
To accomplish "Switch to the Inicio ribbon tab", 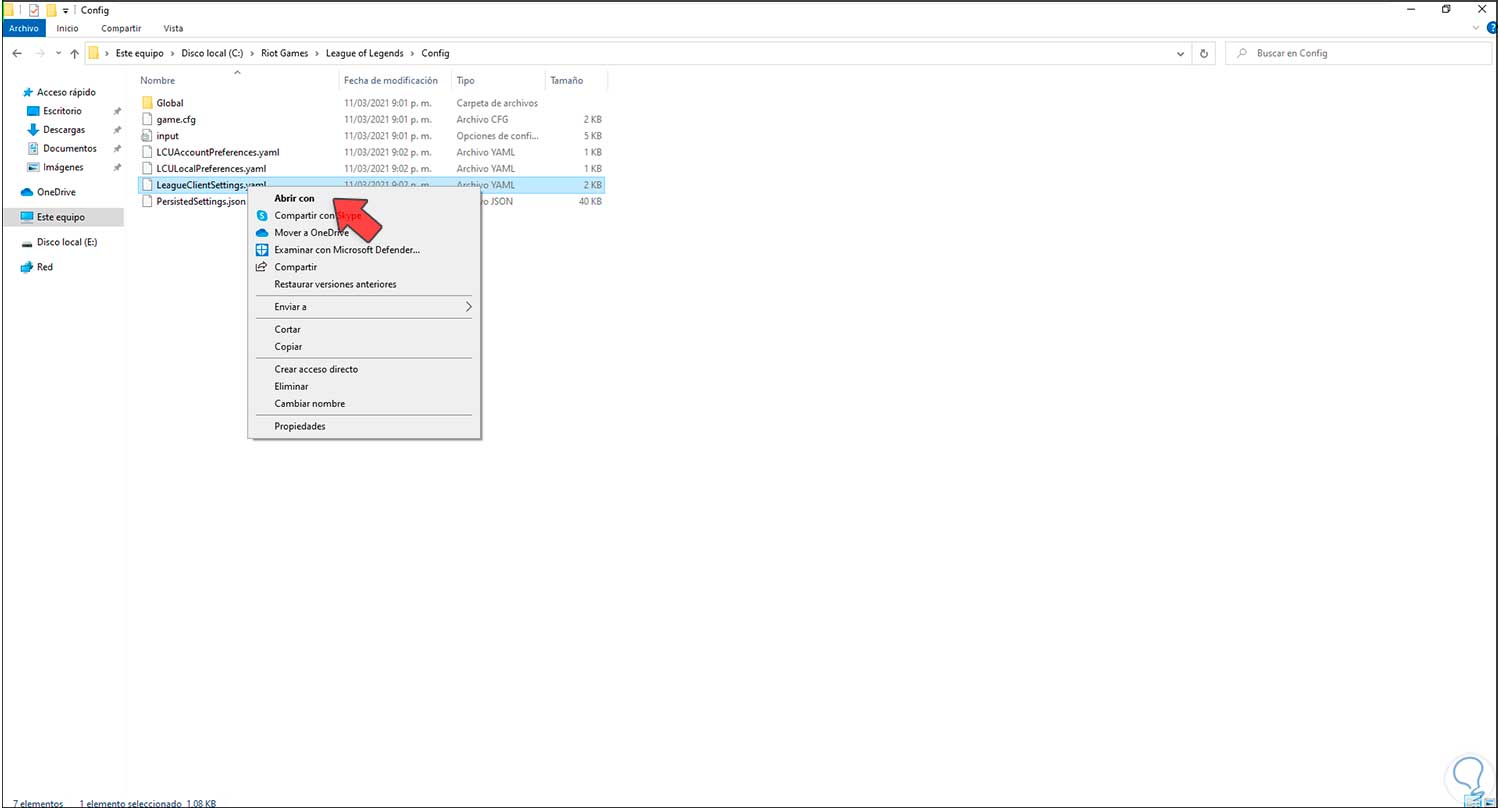I will point(67,29).
